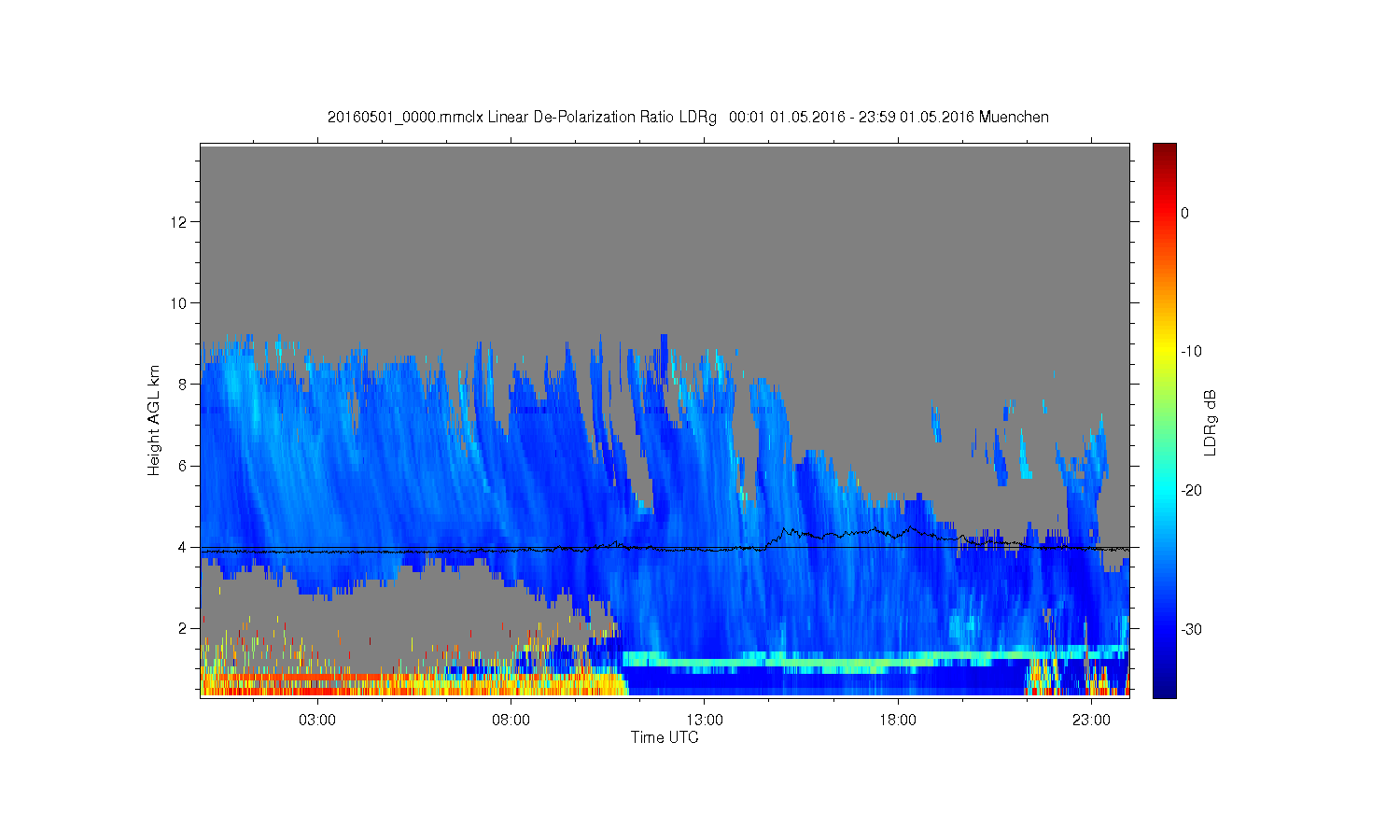Click the 23:00 time tick label
This screenshot has width=1400, height=840.
pyautogui.click(x=1091, y=721)
